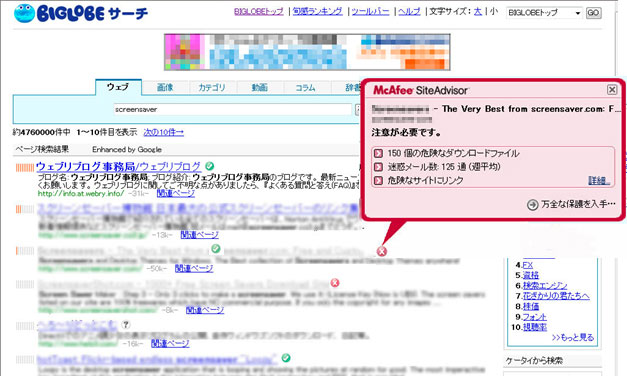Click the question mark rating icon

126,324
